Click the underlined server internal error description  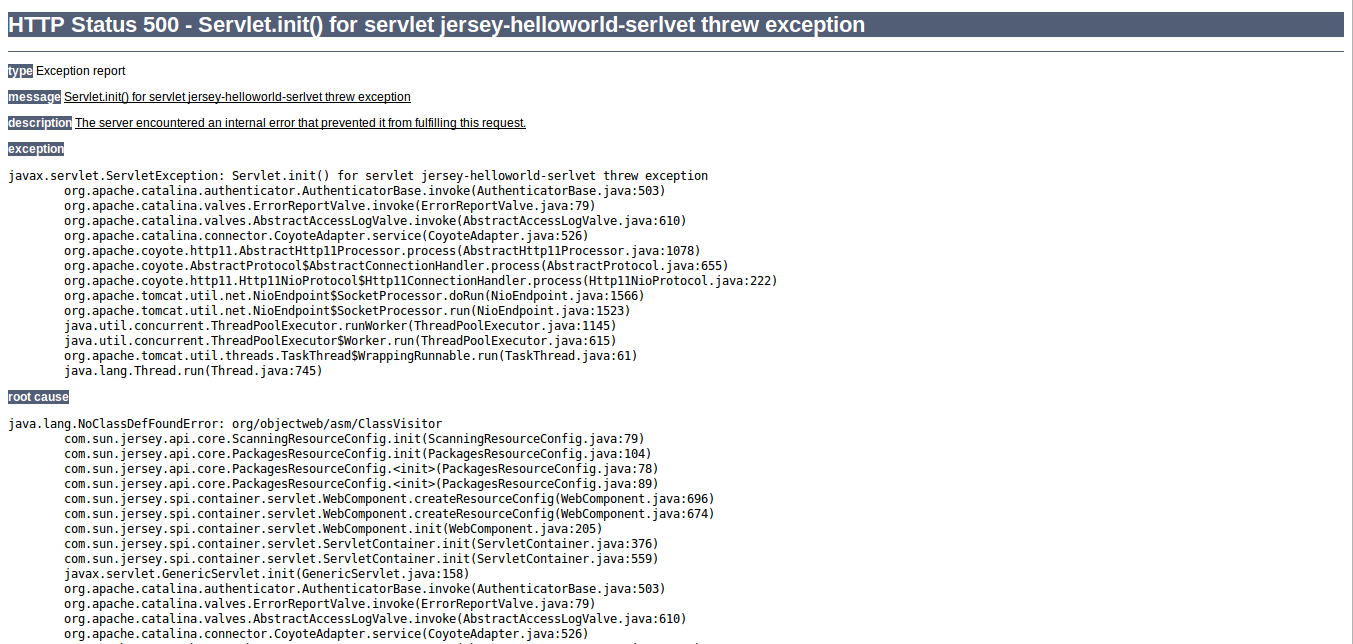pyautogui.click(x=300, y=123)
